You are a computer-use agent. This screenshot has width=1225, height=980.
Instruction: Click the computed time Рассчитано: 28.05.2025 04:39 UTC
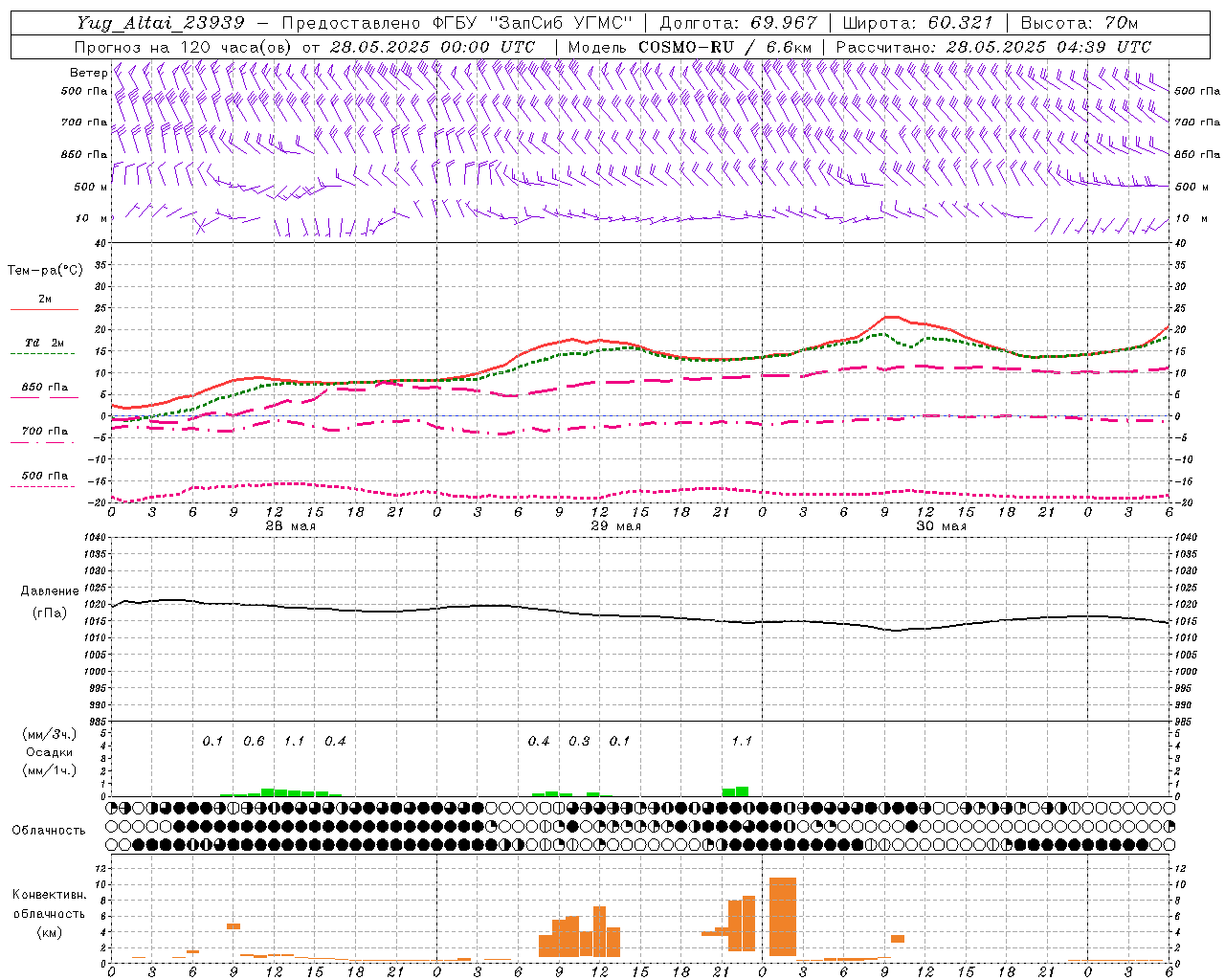(x=993, y=47)
